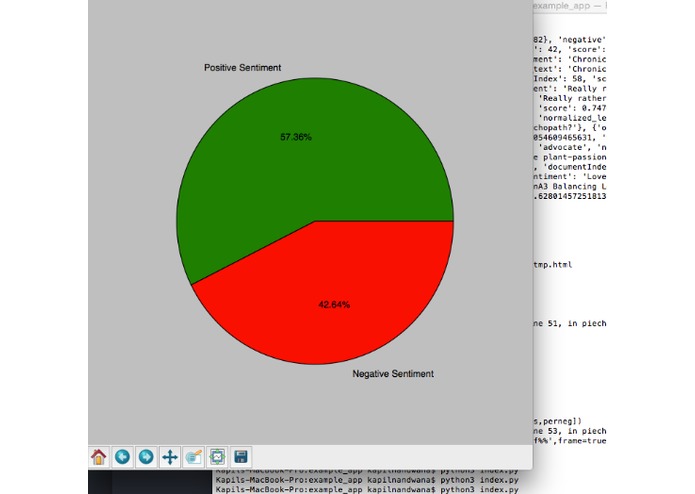This screenshot has width=695, height=494.
Task: Save the figure with floppy disk icon
Action: point(241,457)
